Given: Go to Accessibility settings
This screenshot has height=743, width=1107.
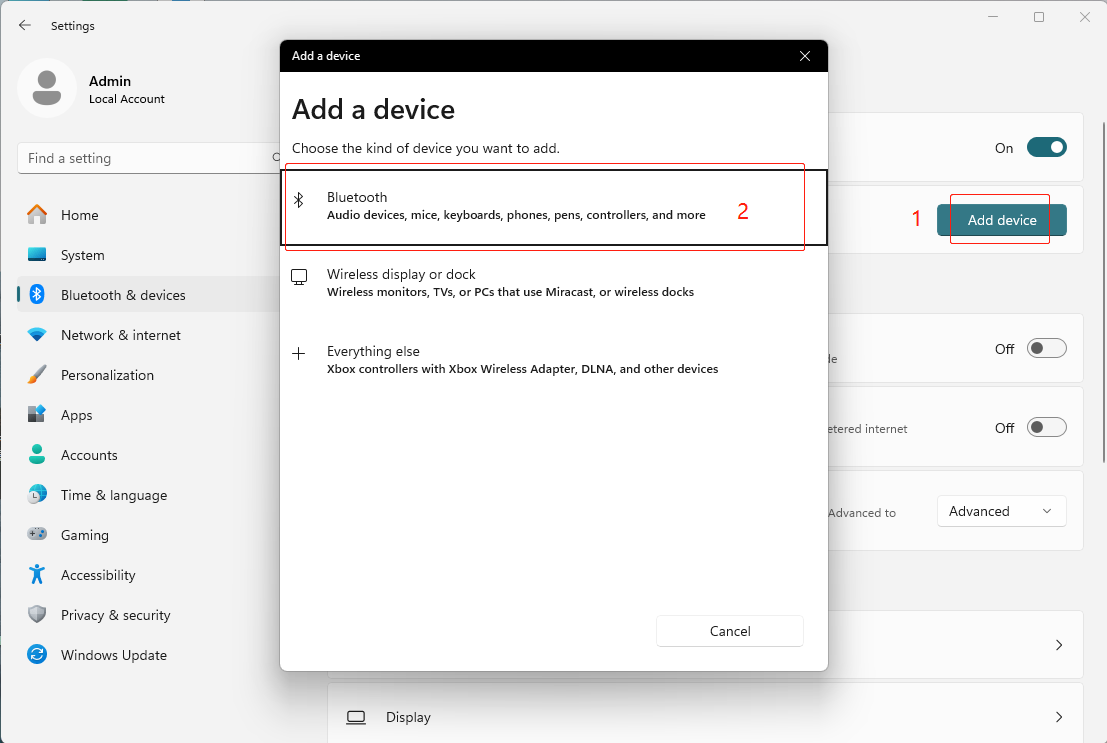Looking at the screenshot, I should pyautogui.click(x=148, y=575).
